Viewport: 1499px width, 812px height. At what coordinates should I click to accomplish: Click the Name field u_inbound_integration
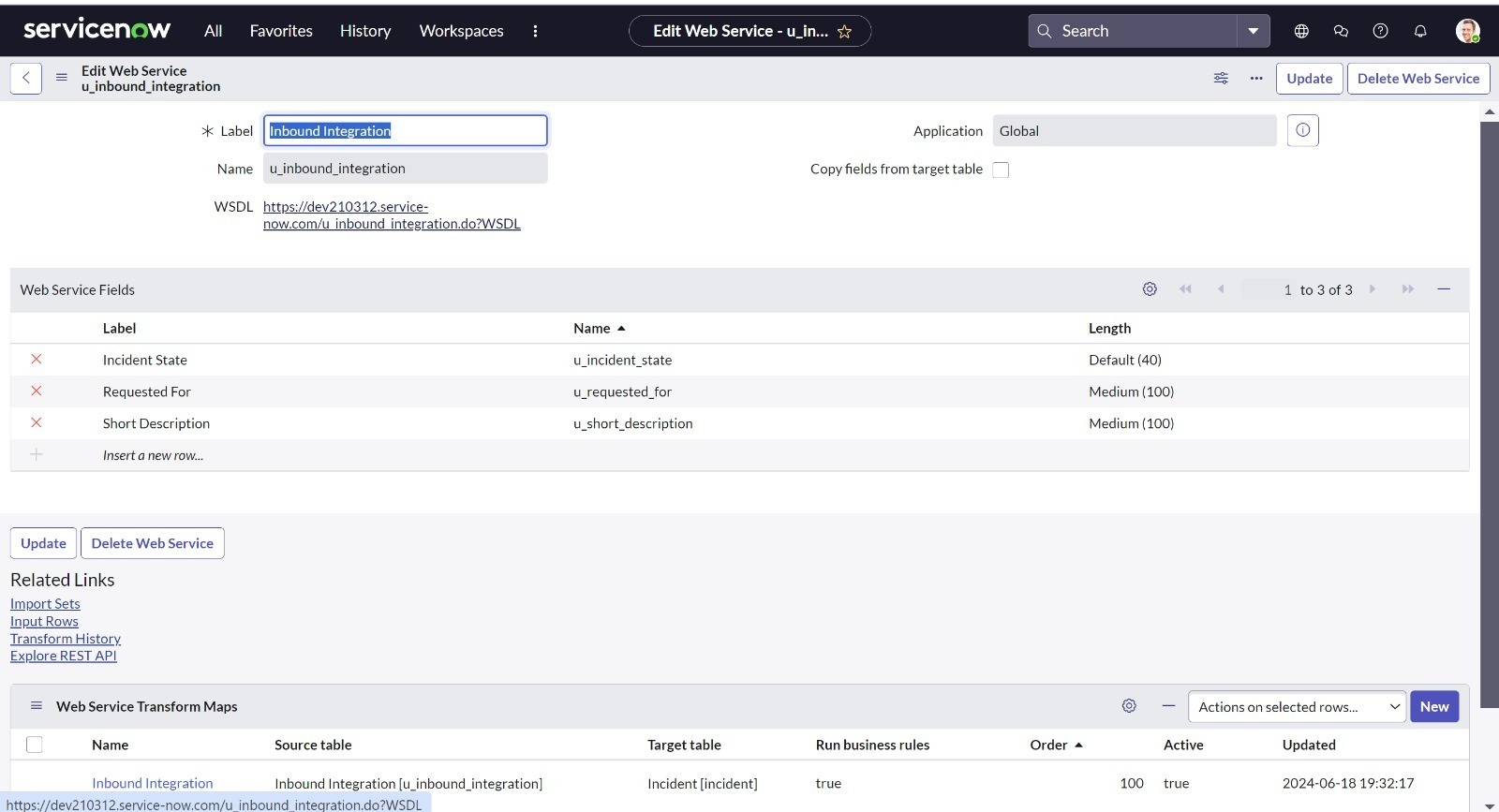(405, 169)
